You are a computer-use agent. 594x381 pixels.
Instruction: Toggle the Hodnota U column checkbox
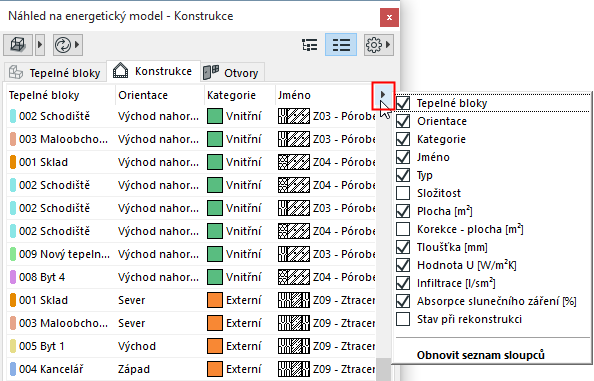(x=403, y=265)
